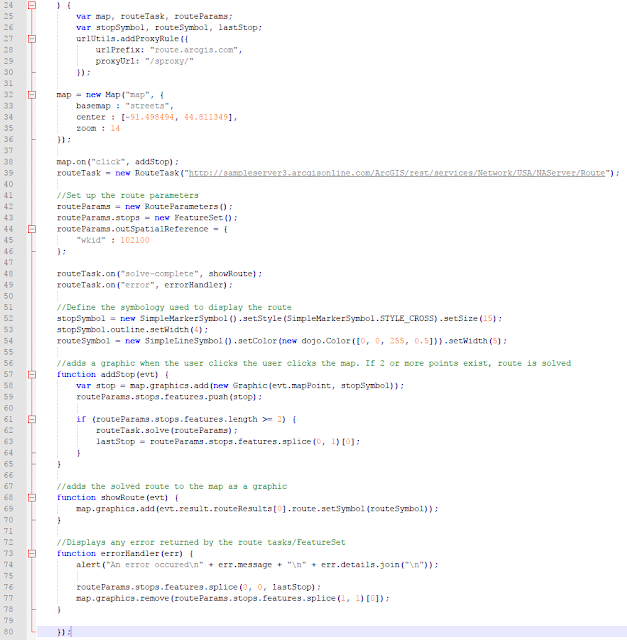
Task: Click stopSymbol.outline.setWidth(4) line
Action: 132,329
